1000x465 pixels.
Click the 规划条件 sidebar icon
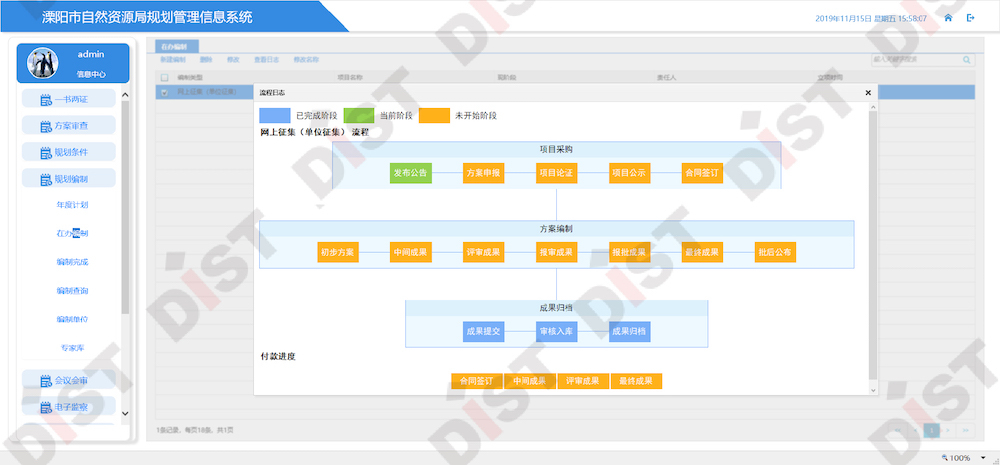pos(46,153)
